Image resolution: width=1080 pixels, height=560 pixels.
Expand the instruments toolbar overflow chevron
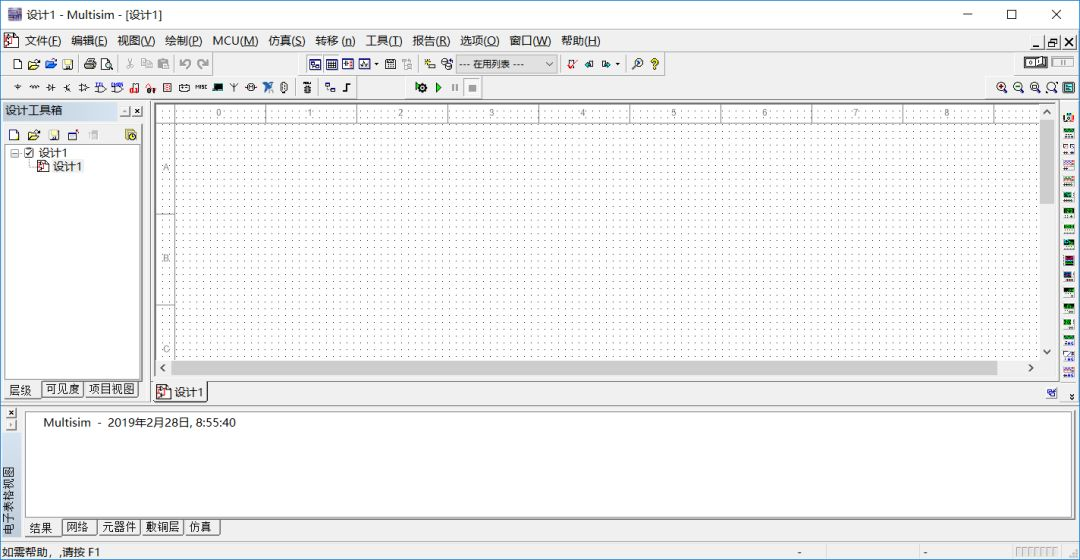(x=1072, y=397)
